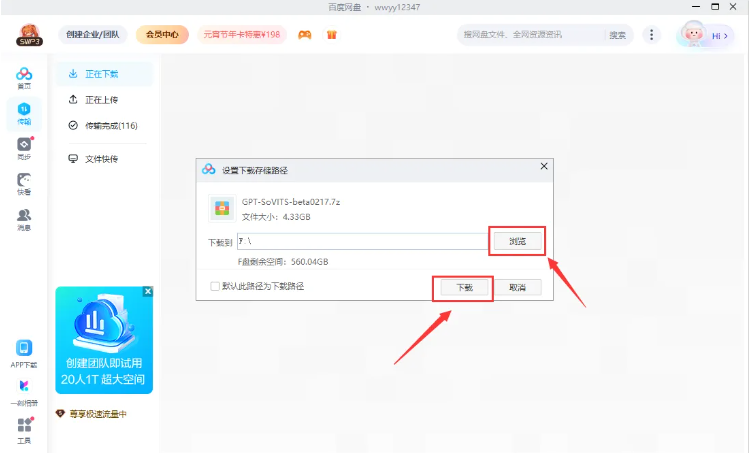Image resolution: width=753 pixels, height=453 pixels.
Task: Open the 首页 home icon in sidebar
Action: point(24,76)
